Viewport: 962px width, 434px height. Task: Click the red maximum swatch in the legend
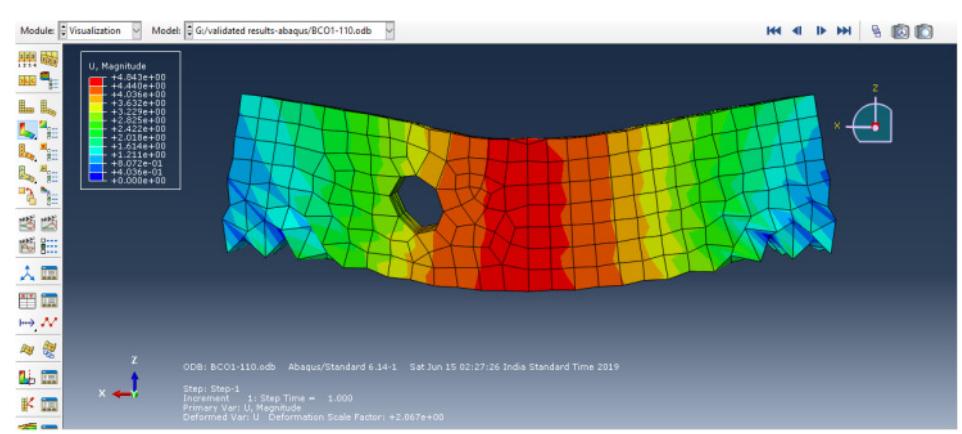coord(96,78)
